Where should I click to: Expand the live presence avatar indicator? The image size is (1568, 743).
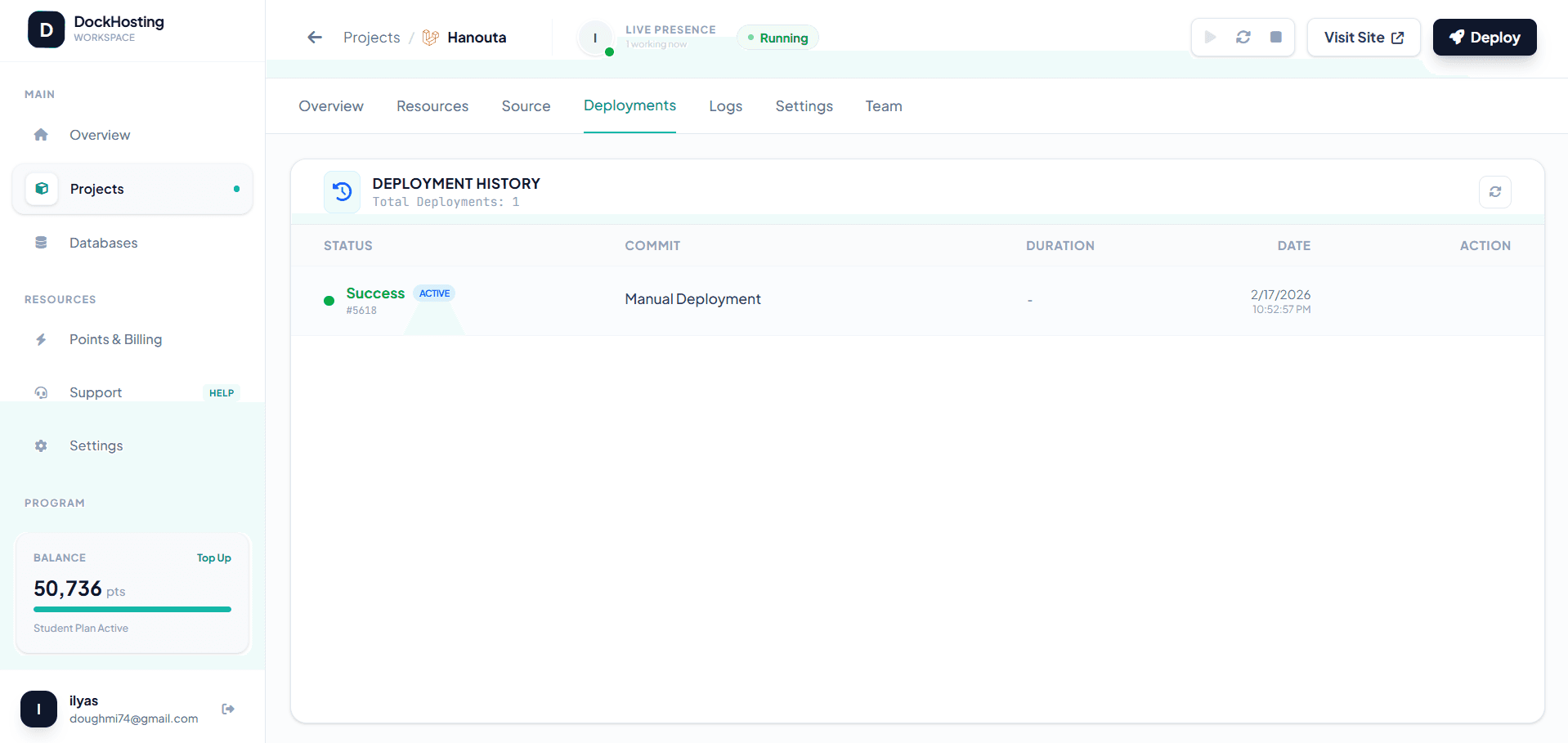(x=595, y=38)
